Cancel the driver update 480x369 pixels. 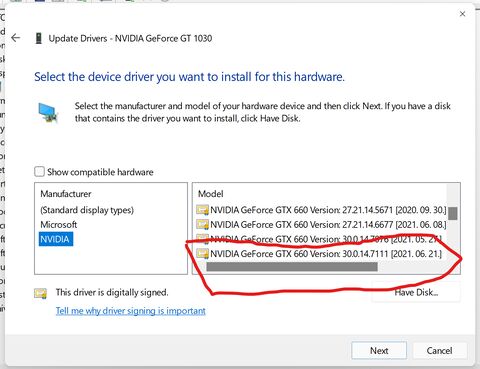[439, 350]
